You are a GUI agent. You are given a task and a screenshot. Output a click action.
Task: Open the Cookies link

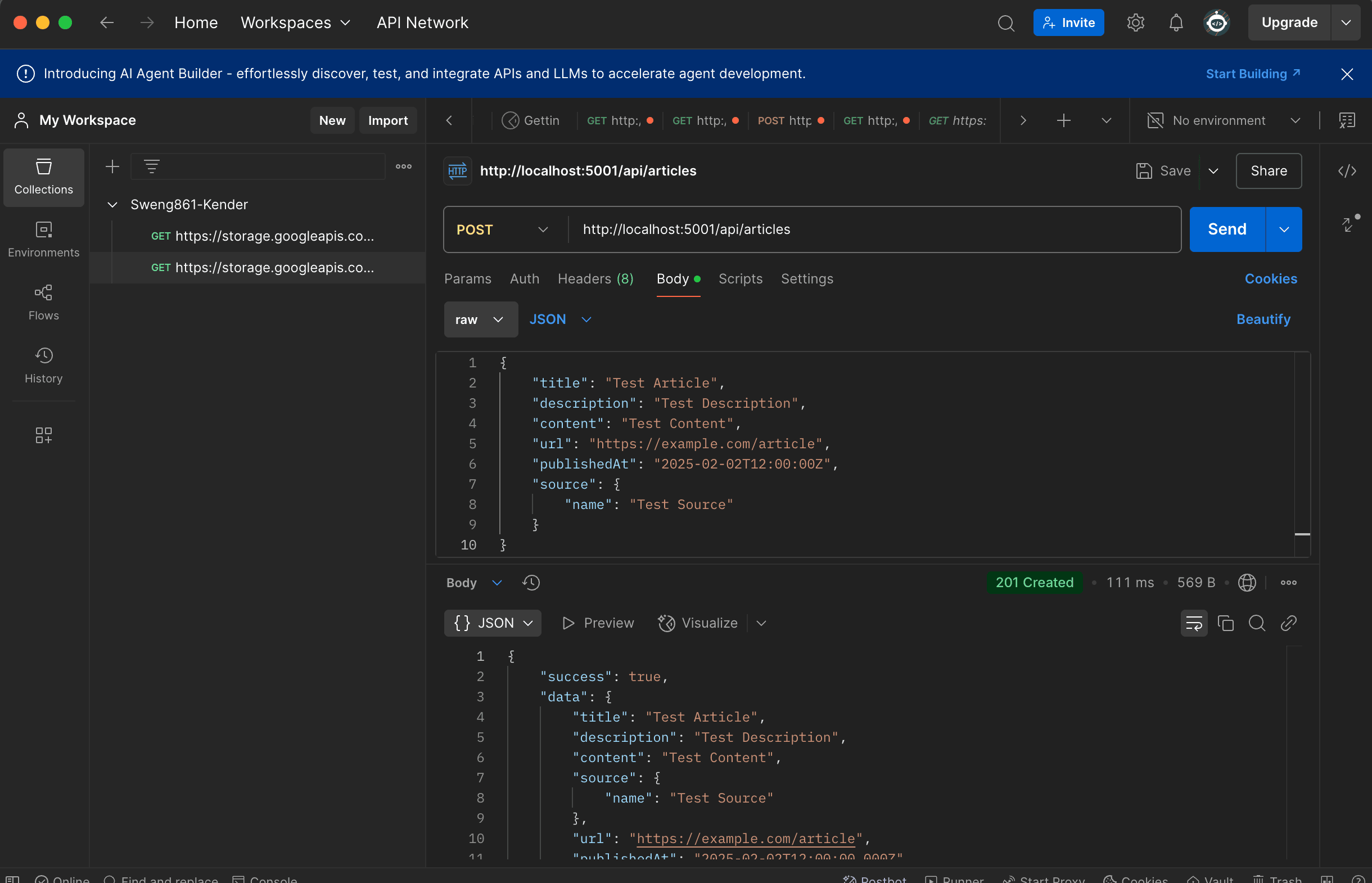pos(1271,278)
